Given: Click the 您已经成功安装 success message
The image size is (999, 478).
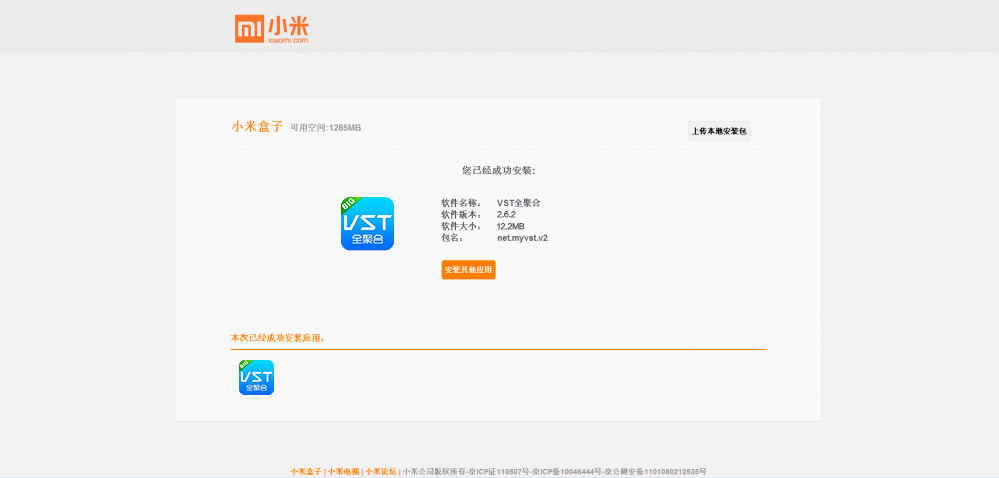Looking at the screenshot, I should (x=499, y=170).
